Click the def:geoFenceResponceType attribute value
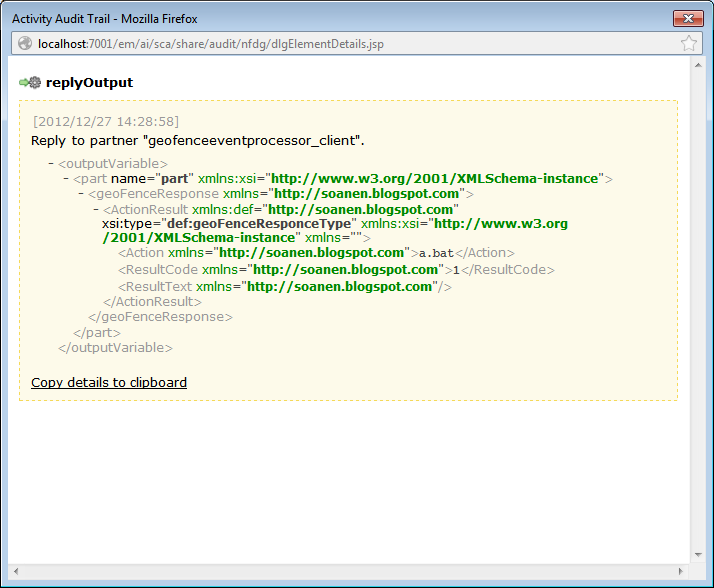 [x=259, y=224]
